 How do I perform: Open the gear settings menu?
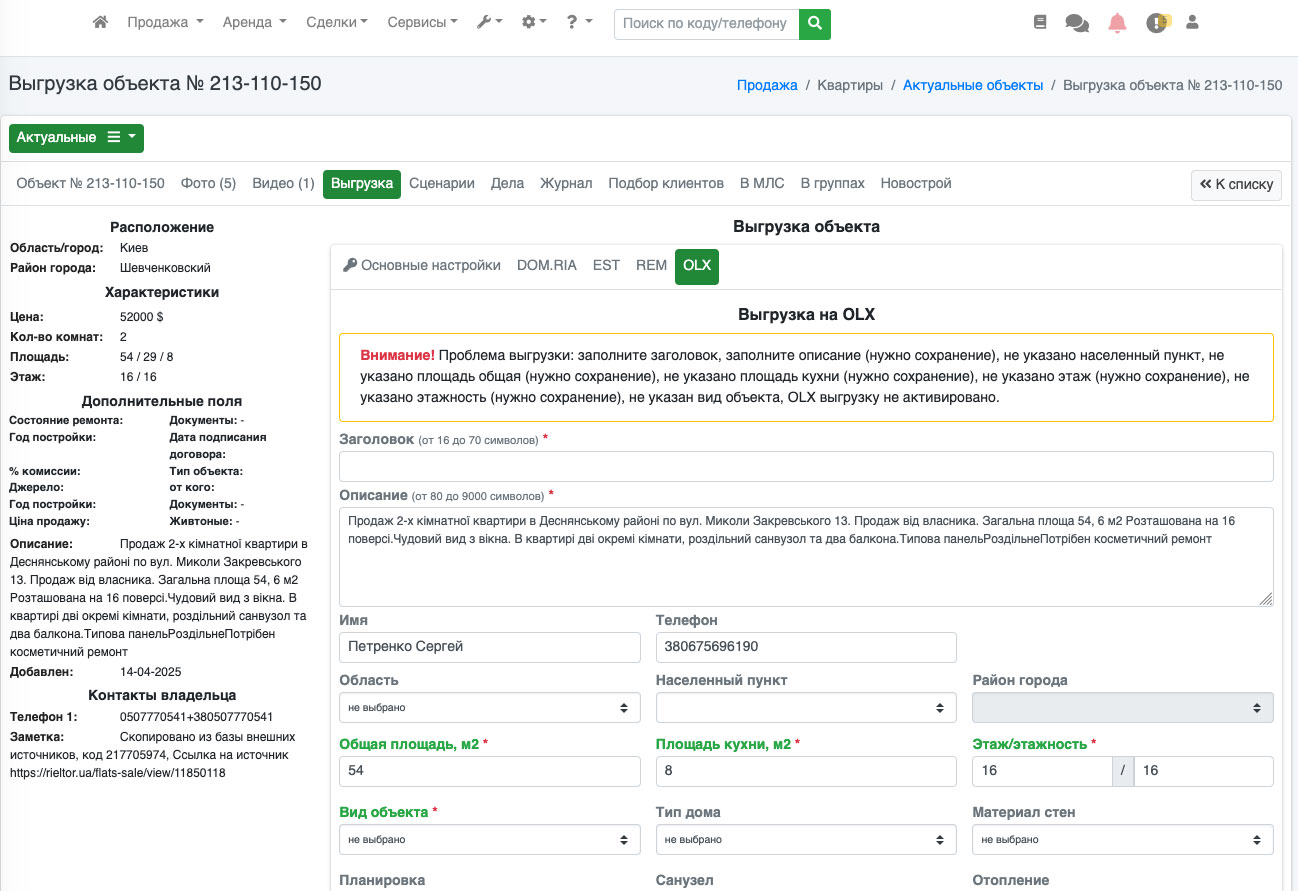pos(534,22)
